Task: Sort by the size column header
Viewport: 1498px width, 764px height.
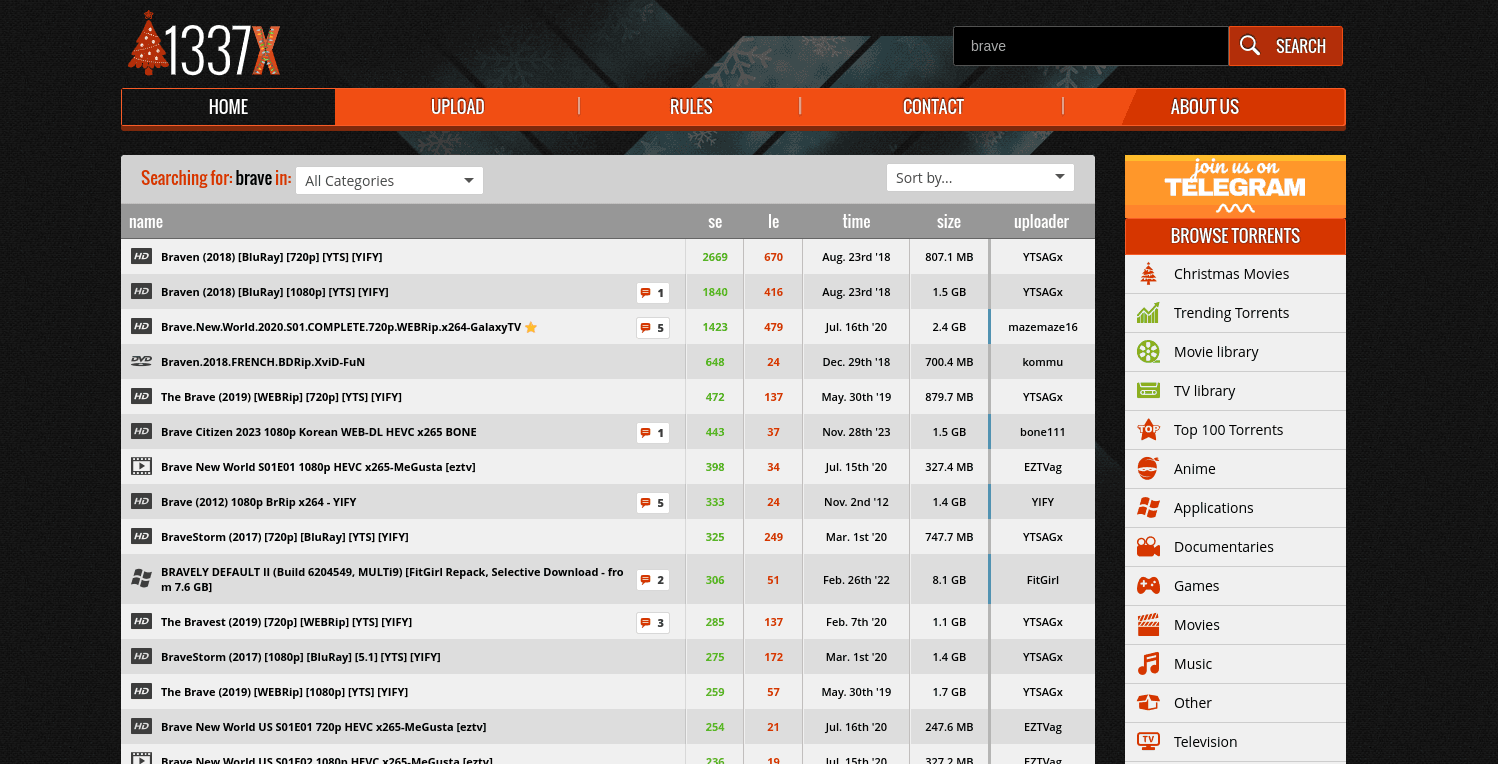Action: tap(949, 222)
